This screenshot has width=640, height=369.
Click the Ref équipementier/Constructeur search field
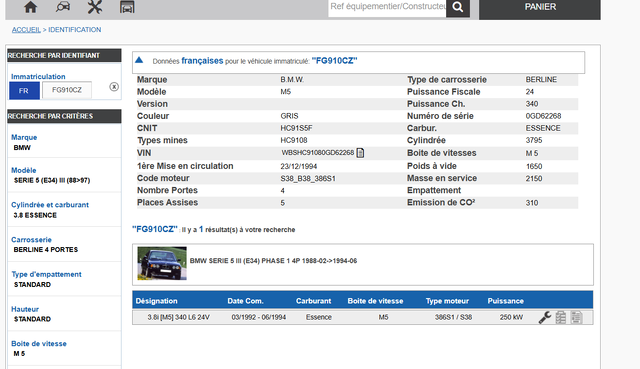pos(387,7)
